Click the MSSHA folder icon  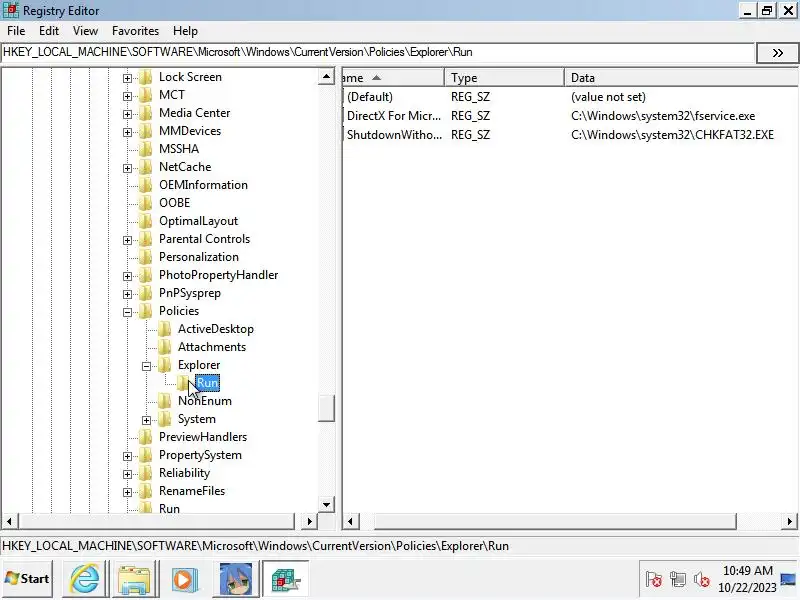coord(146,149)
